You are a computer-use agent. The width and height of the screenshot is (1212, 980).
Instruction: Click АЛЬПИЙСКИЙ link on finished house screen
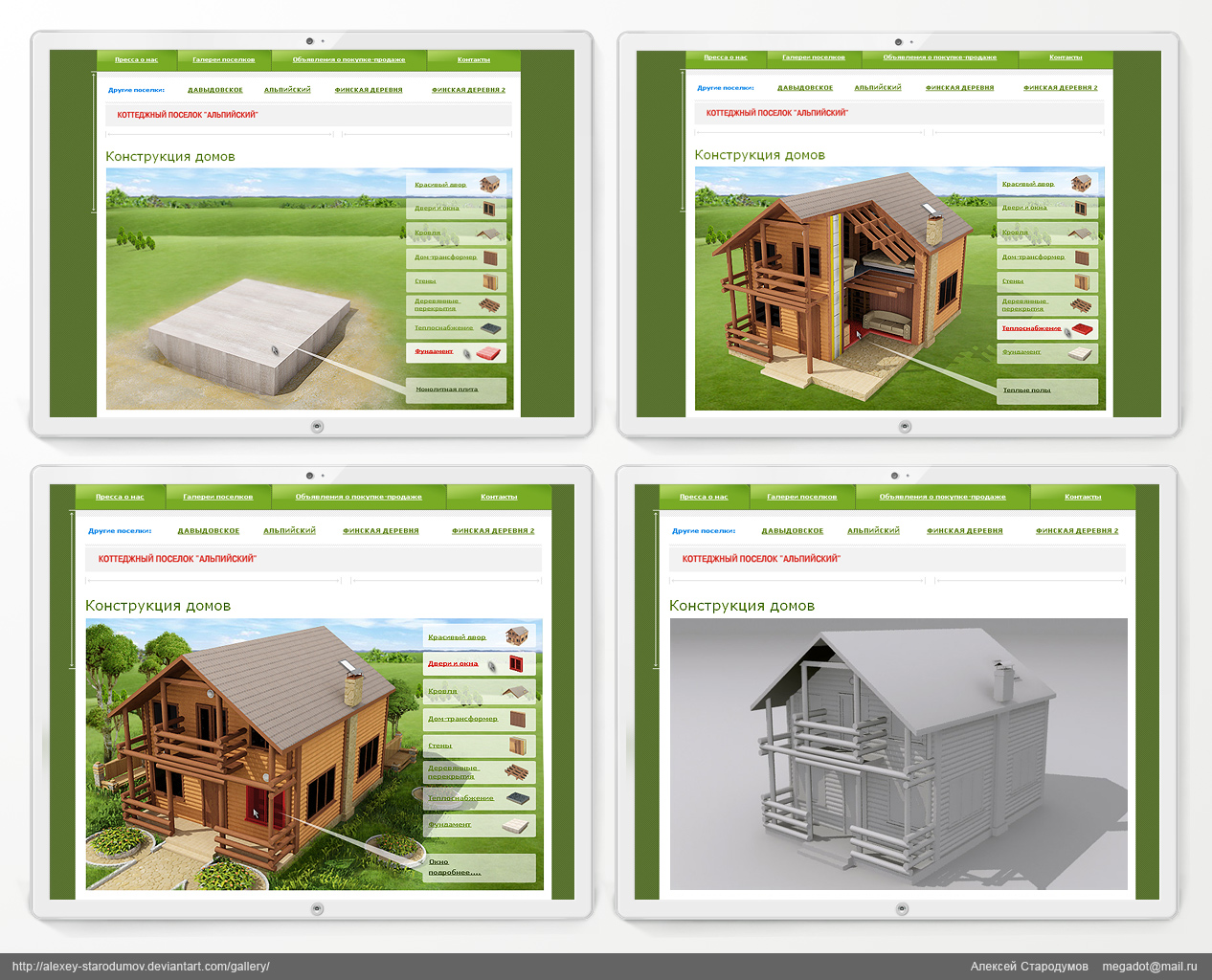click(x=290, y=531)
